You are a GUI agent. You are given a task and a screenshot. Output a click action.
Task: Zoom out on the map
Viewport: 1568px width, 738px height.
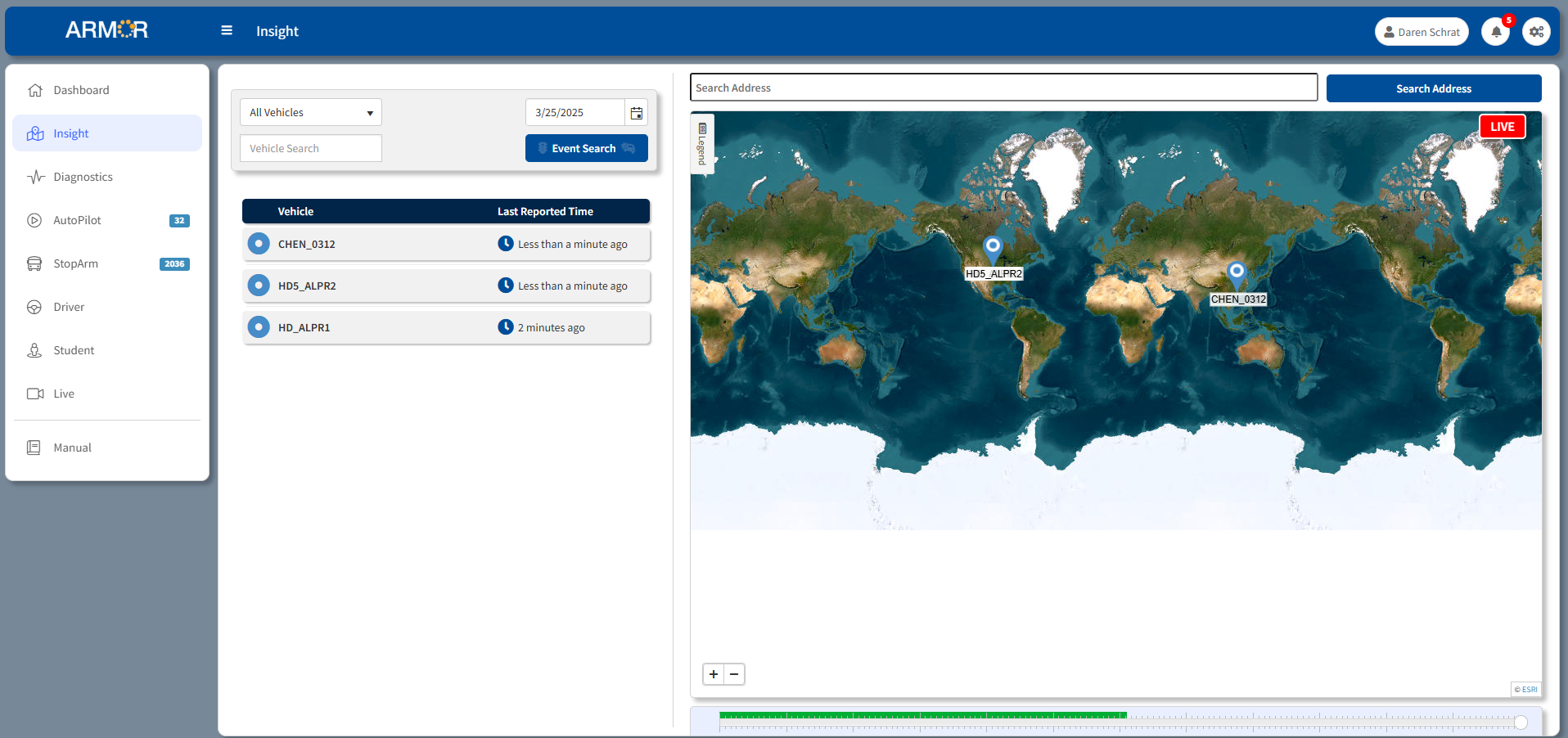tap(734, 674)
